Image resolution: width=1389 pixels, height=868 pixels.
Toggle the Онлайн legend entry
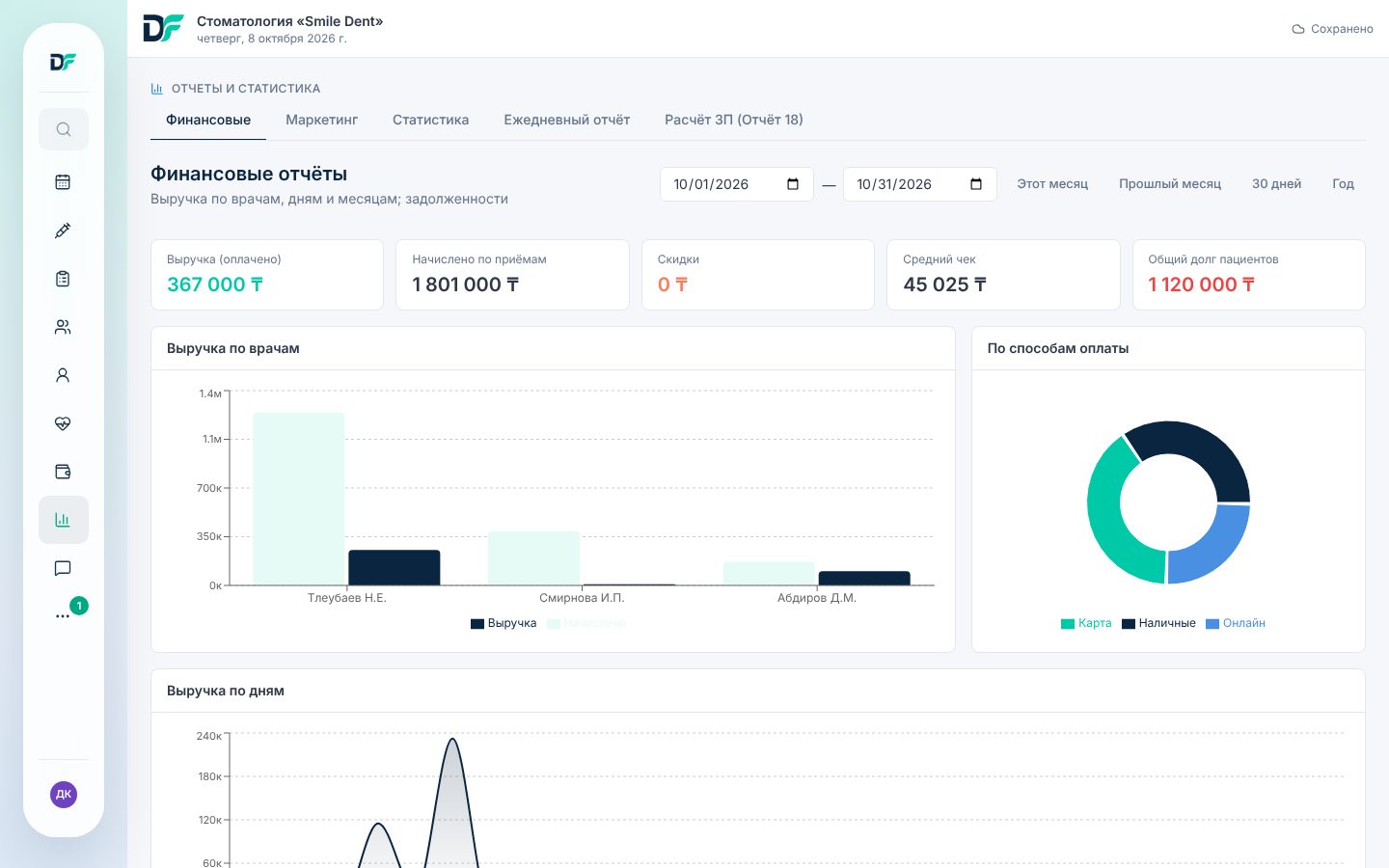point(1236,623)
